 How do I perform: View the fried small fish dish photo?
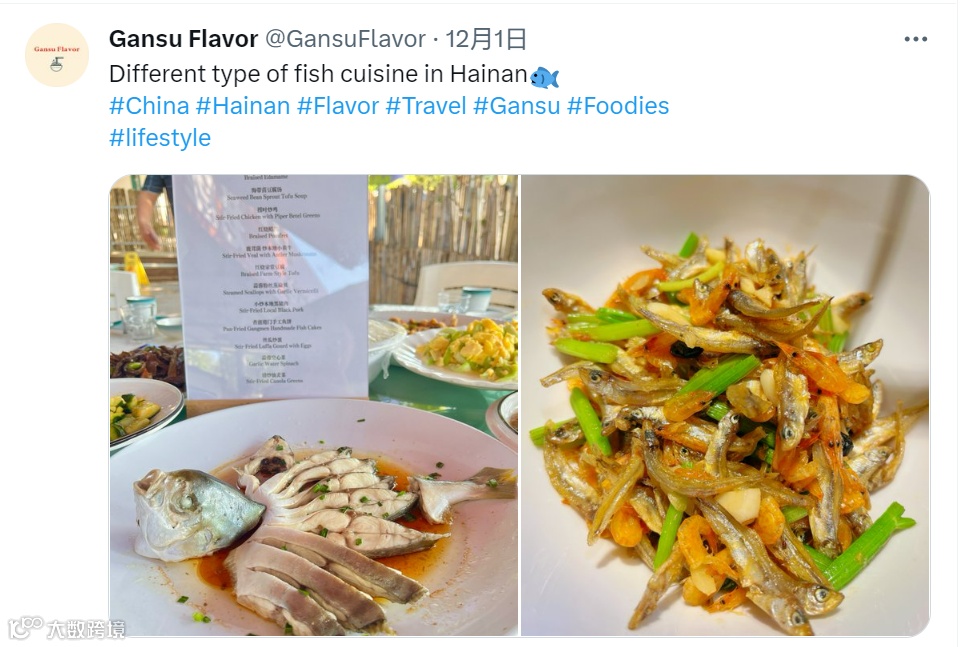(x=726, y=406)
